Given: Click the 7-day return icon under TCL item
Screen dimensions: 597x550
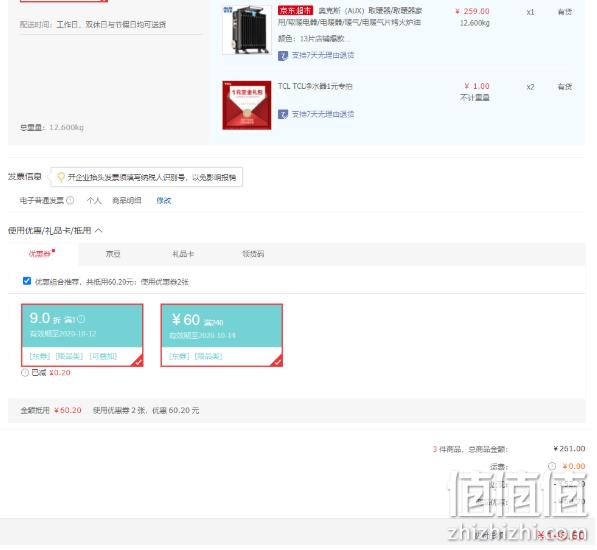Looking at the screenshot, I should click(283, 114).
